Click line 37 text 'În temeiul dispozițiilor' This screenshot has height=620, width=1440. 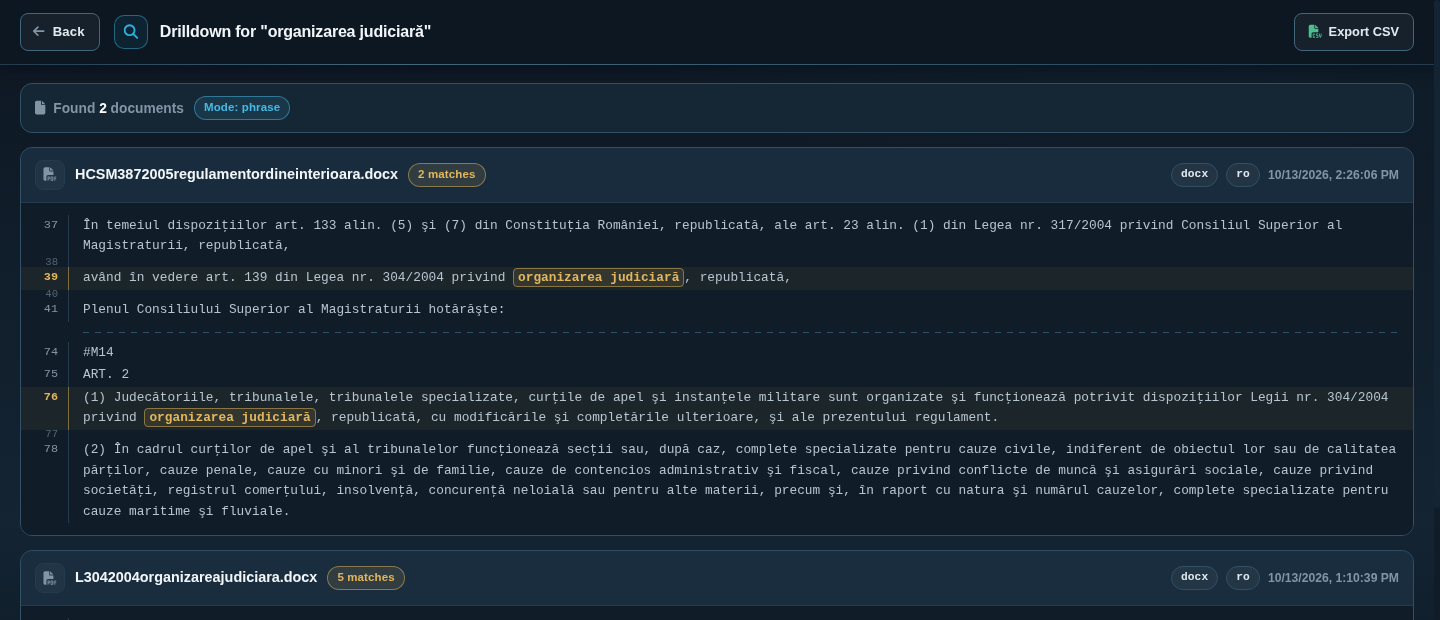[712, 236]
